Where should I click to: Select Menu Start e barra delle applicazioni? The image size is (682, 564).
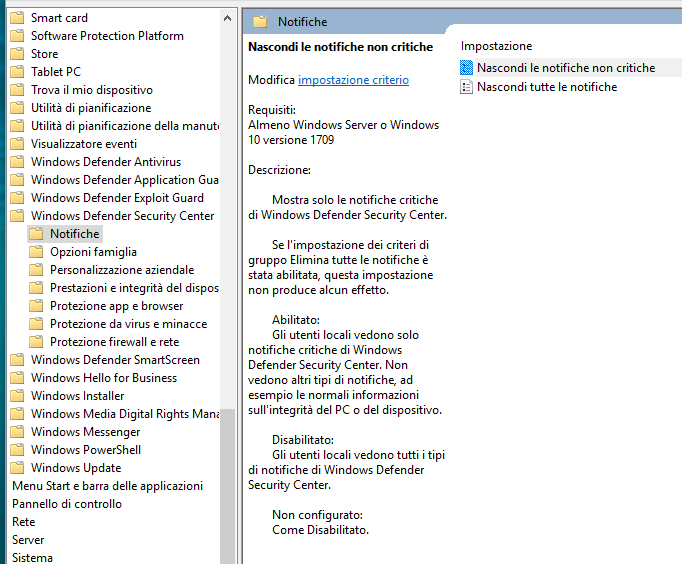107,486
